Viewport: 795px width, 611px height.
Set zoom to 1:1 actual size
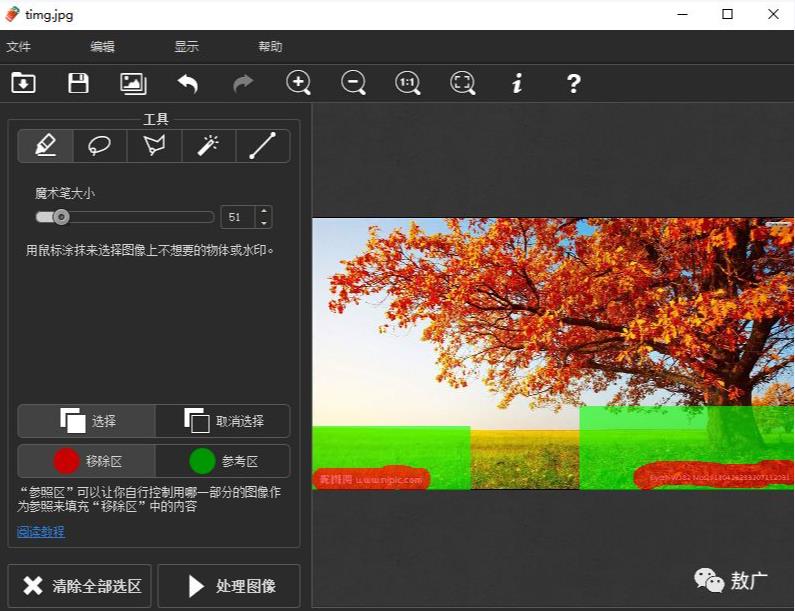click(408, 83)
